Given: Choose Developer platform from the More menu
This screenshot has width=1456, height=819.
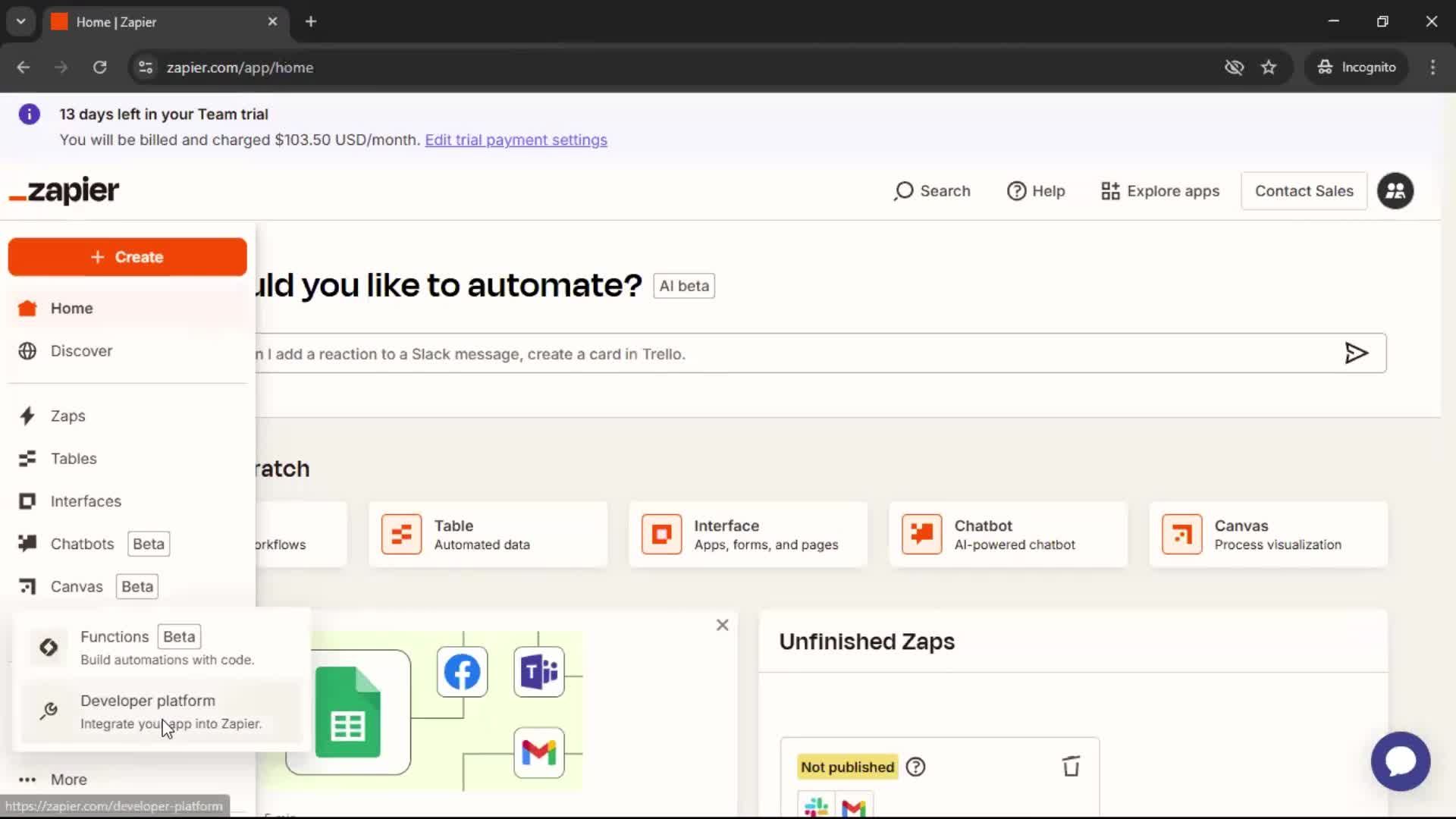Looking at the screenshot, I should [x=162, y=711].
